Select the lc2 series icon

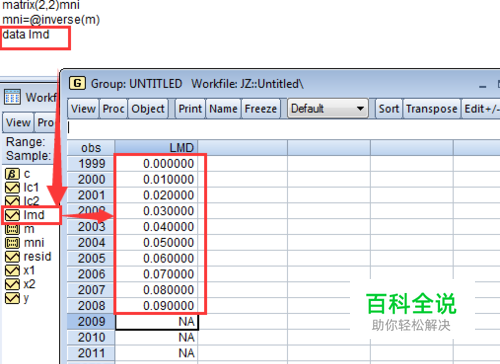pos(12,201)
